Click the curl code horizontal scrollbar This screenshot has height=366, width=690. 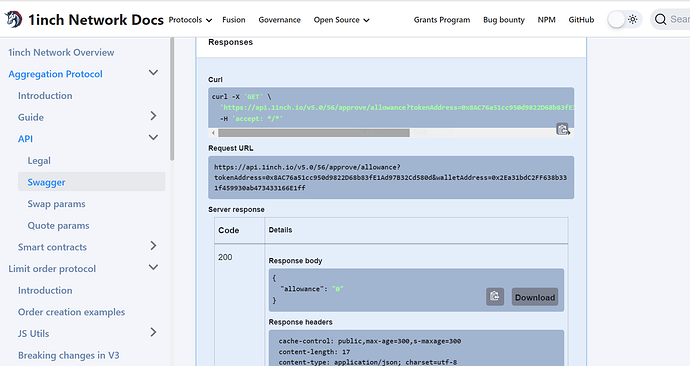coord(314,132)
